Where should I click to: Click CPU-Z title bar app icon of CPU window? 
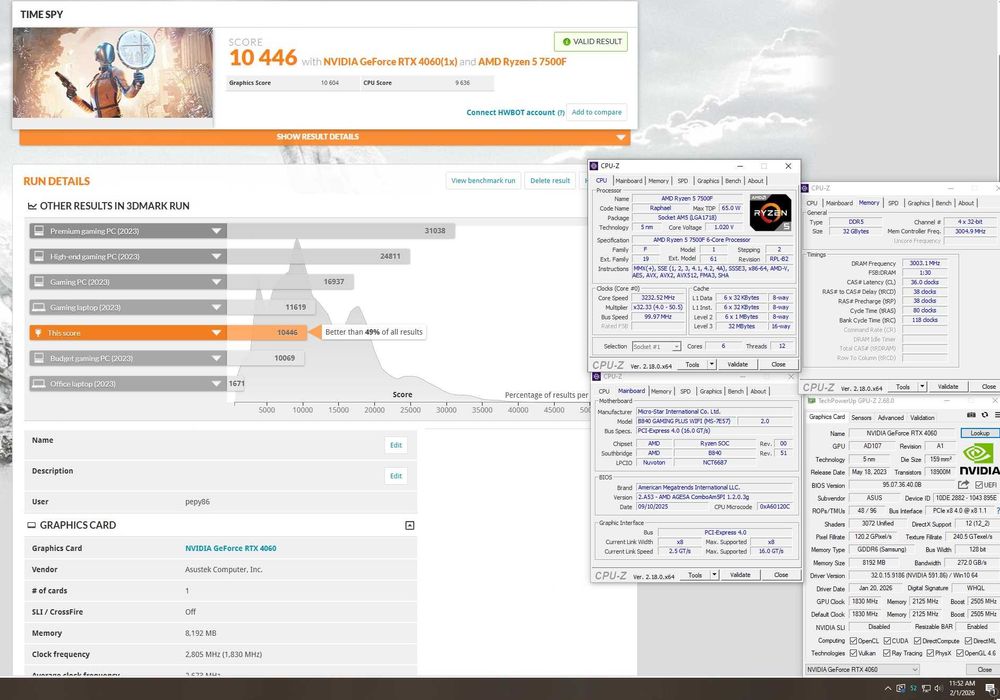(x=594, y=166)
